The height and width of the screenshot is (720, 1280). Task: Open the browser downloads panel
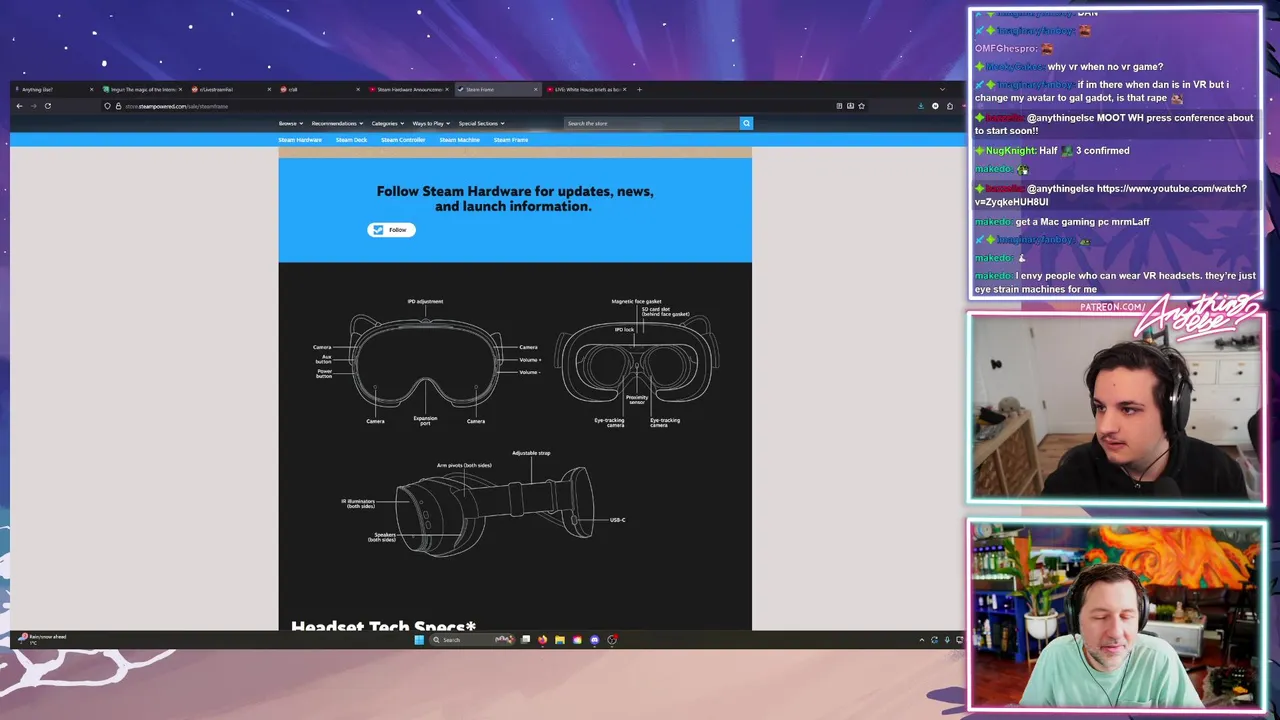coord(921,106)
